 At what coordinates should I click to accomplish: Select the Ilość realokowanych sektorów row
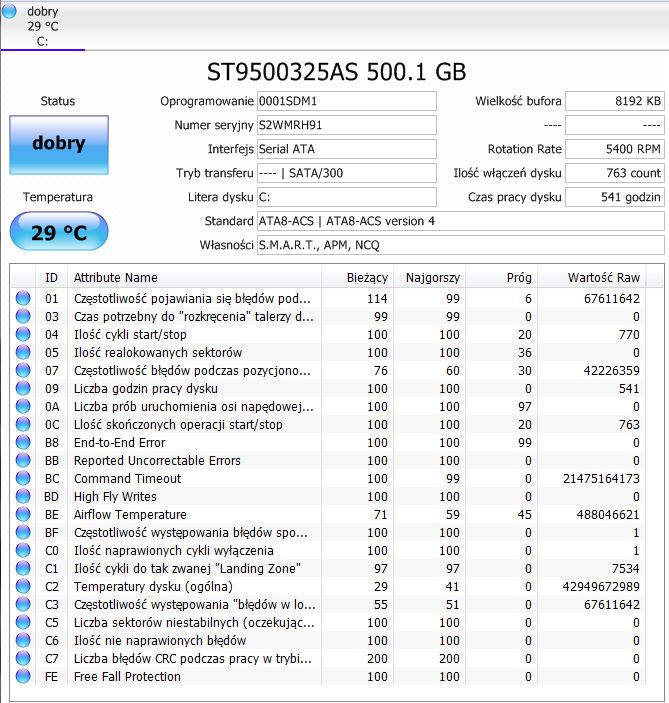point(336,352)
